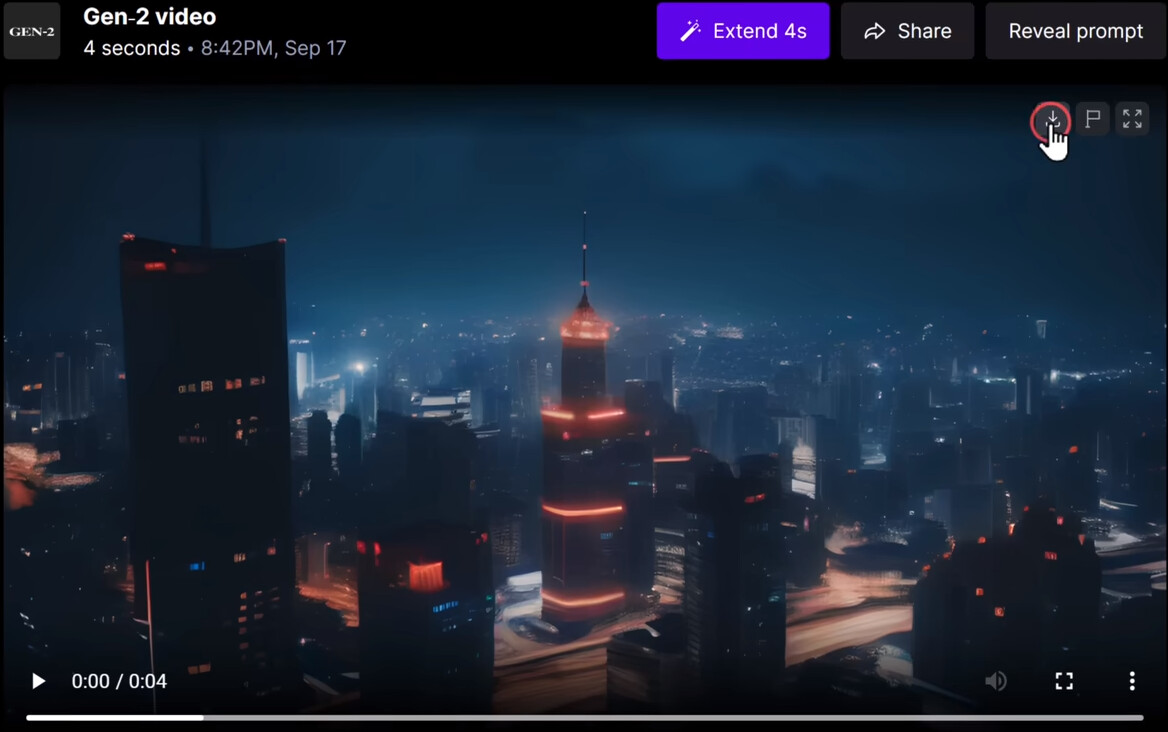Click the 4 seconds duration label
Viewport: 1168px width, 732px height.
[x=132, y=48]
